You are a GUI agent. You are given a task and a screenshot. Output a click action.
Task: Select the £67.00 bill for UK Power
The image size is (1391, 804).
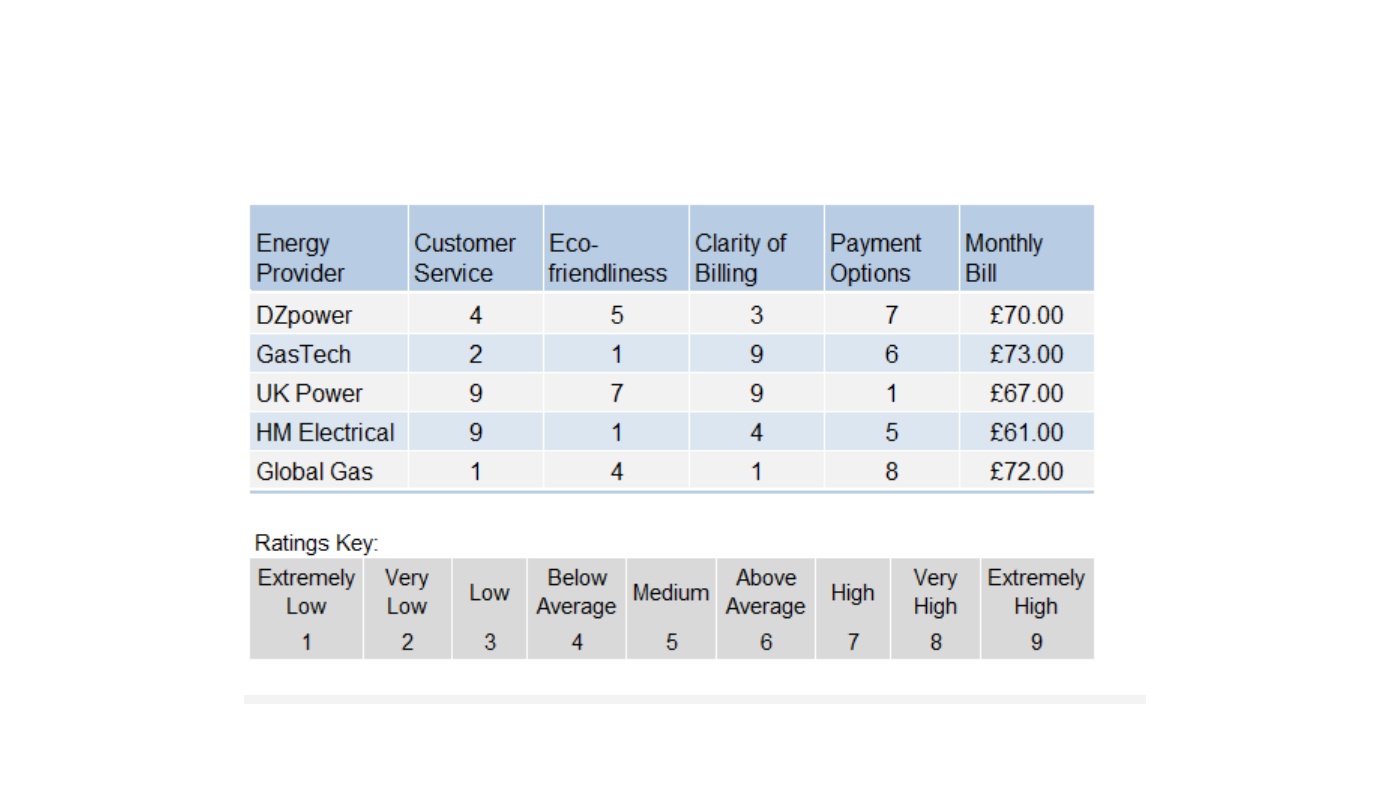1026,393
